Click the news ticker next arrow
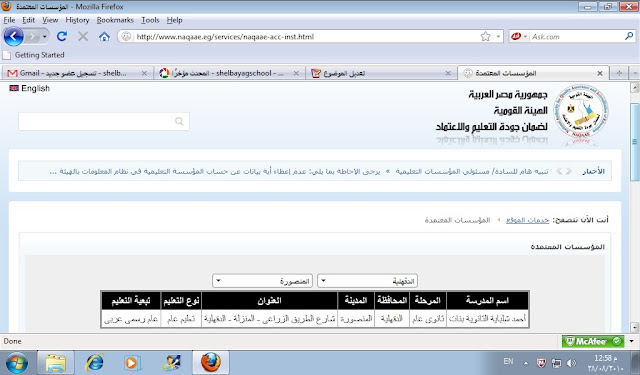The image size is (640, 375). (560, 171)
